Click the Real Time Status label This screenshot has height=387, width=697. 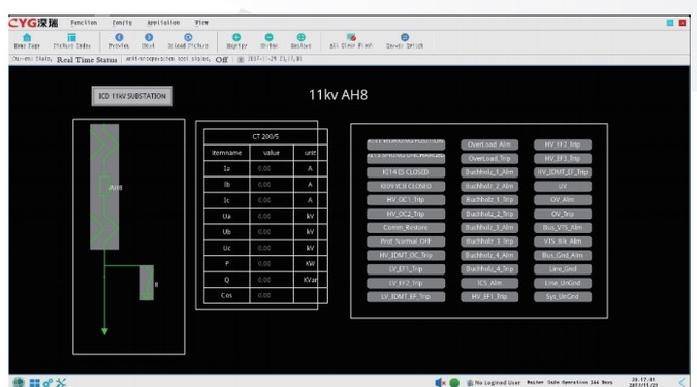pyautogui.click(x=87, y=60)
